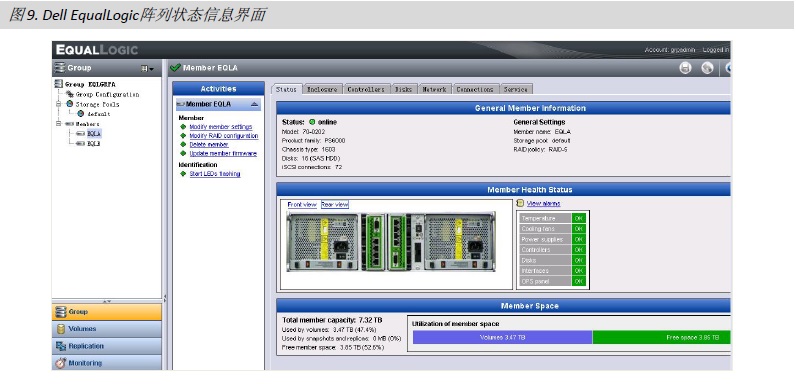The width and height of the screenshot is (796, 384).
Task: Click Delete member link
Action: point(209,145)
